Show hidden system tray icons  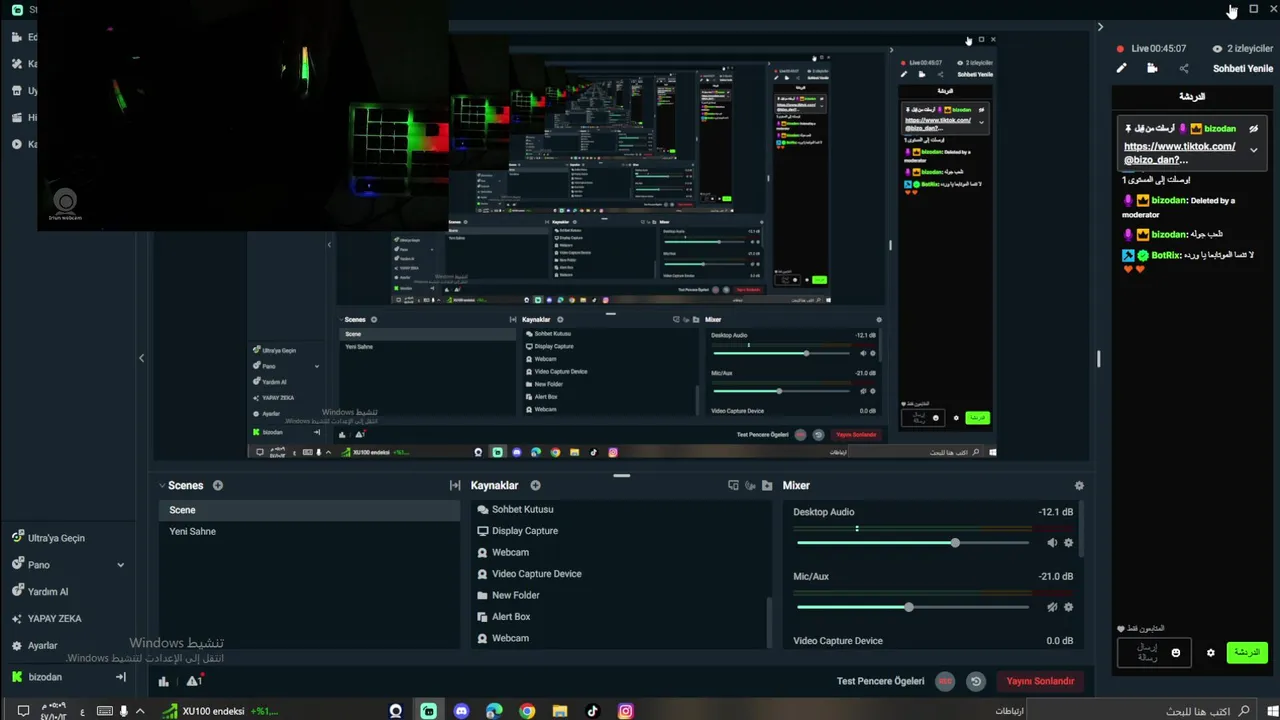pos(140,711)
